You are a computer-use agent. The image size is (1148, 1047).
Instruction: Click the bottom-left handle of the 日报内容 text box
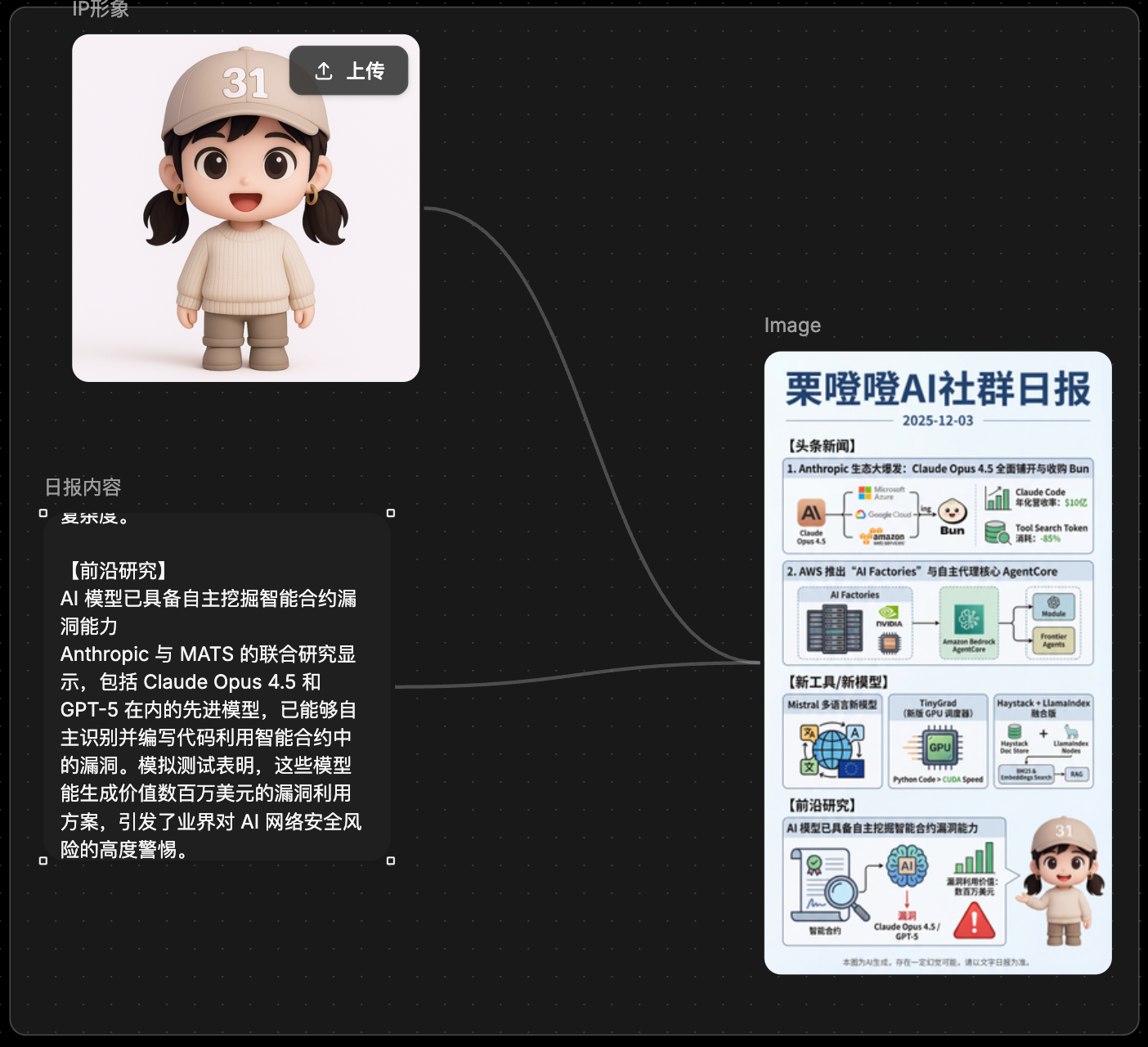[x=43, y=861]
